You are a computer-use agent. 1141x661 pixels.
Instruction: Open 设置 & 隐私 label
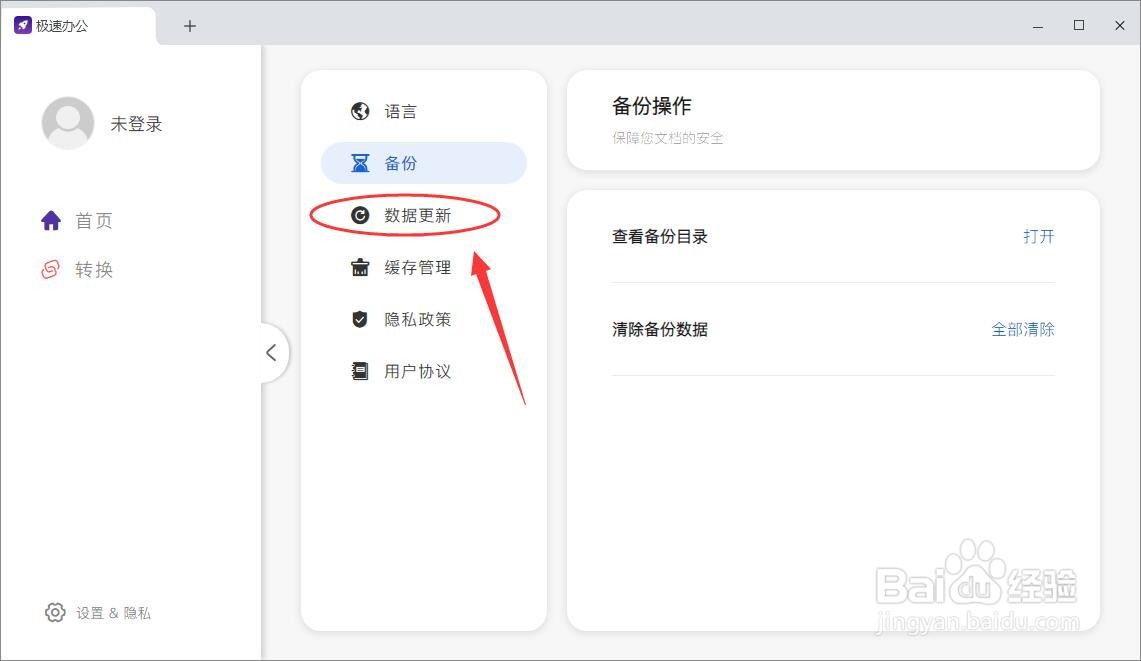114,613
